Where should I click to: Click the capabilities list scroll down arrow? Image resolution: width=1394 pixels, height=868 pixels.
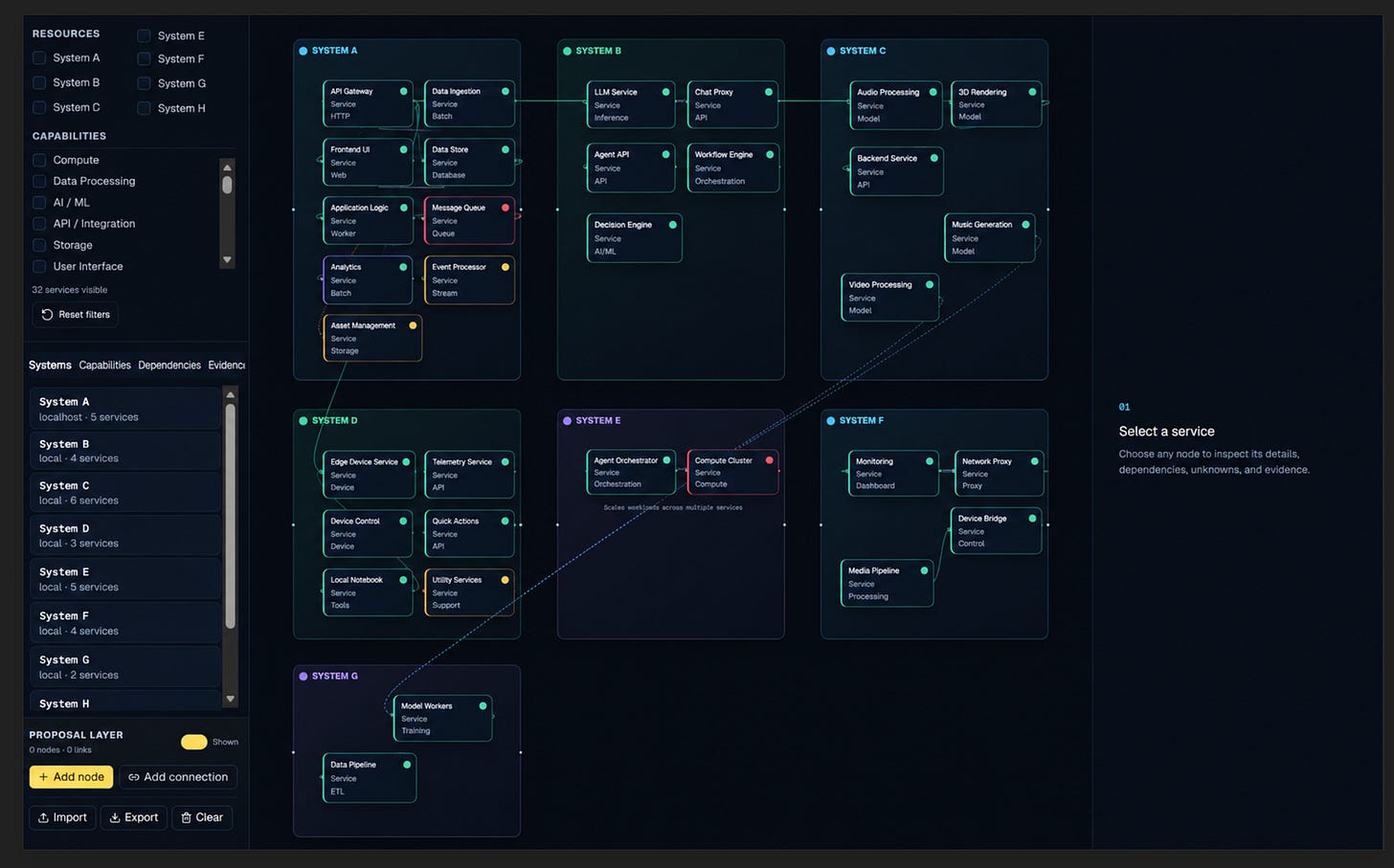tap(227, 259)
